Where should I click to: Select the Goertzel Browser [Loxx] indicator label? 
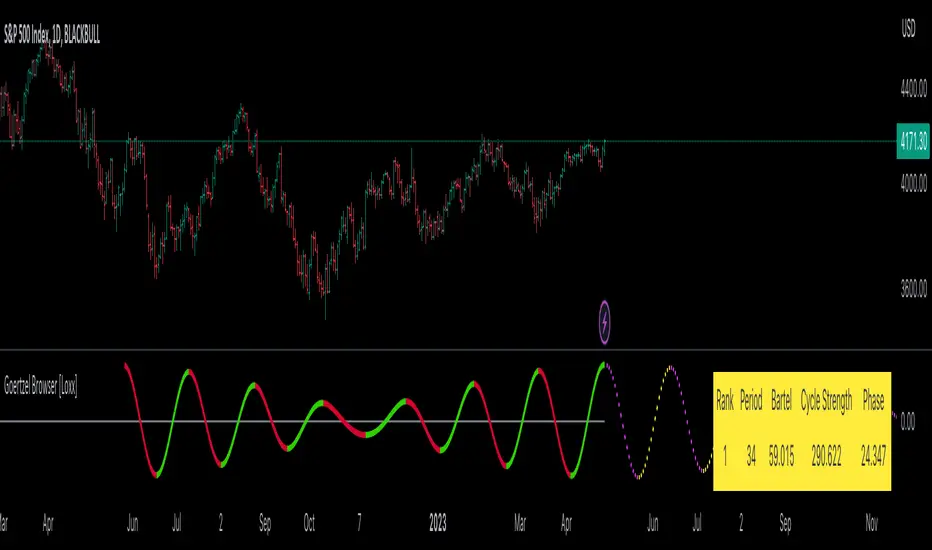coord(40,386)
